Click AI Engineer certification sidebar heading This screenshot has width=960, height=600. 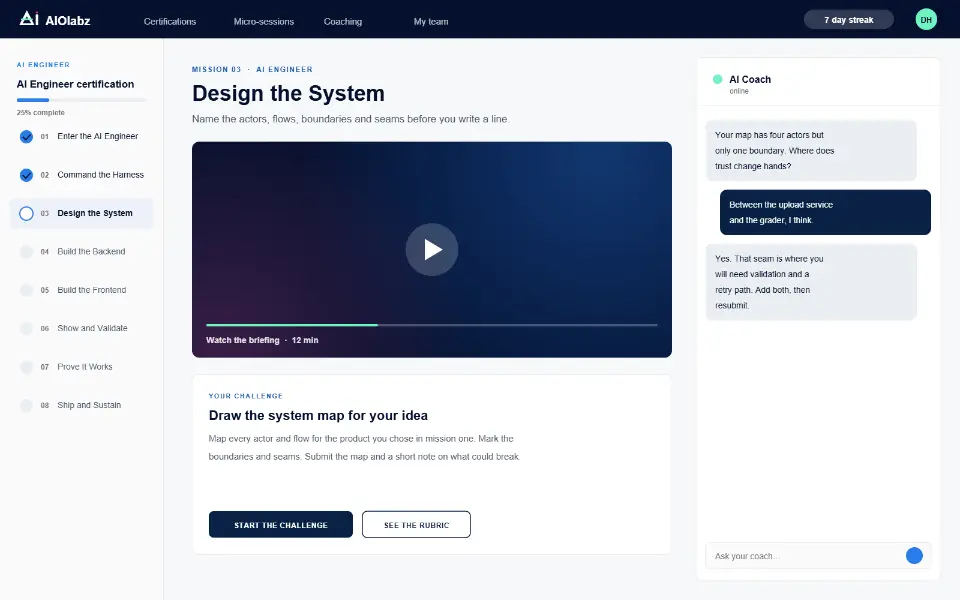point(75,84)
